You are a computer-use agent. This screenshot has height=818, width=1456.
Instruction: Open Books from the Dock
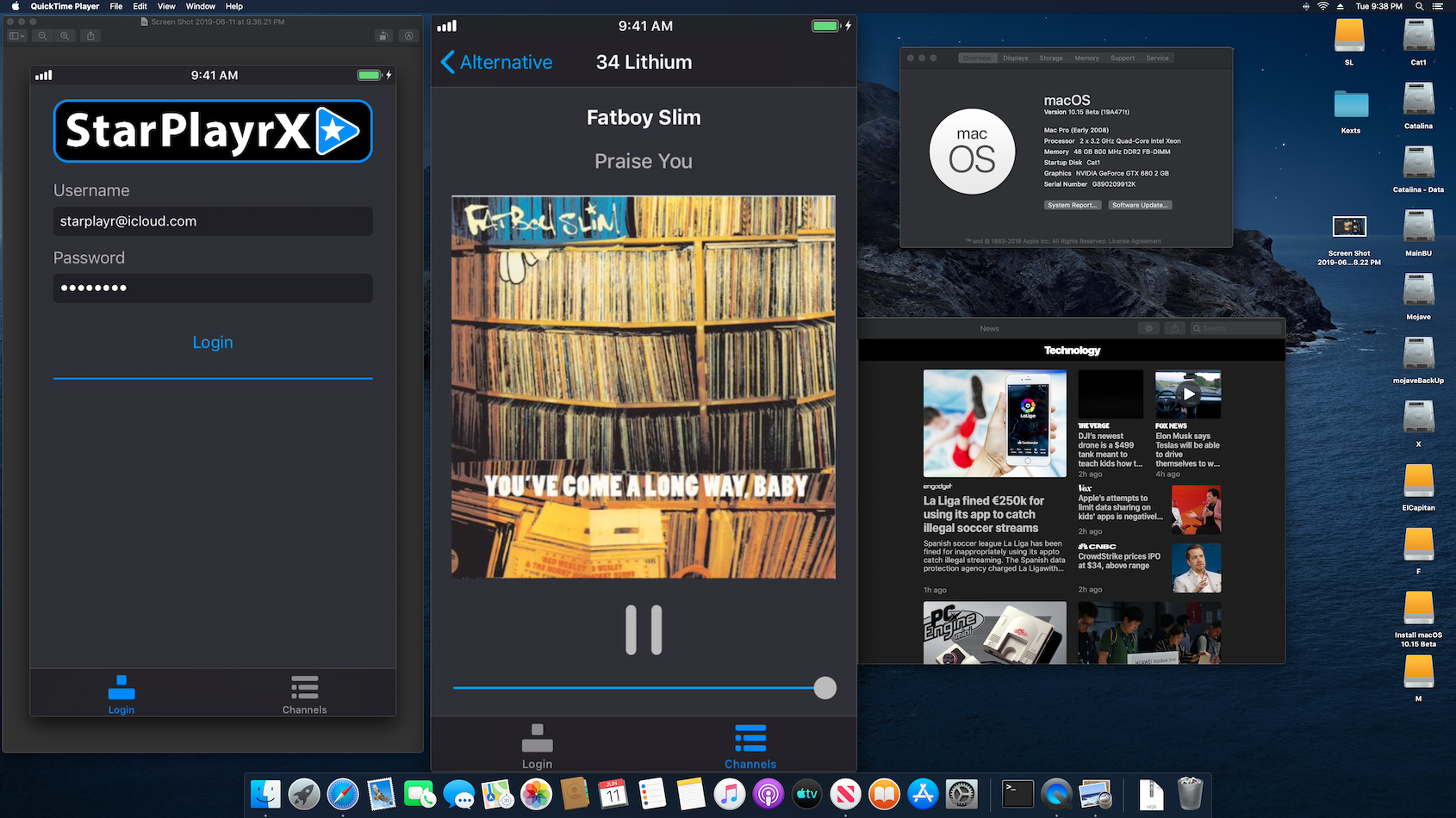(884, 794)
